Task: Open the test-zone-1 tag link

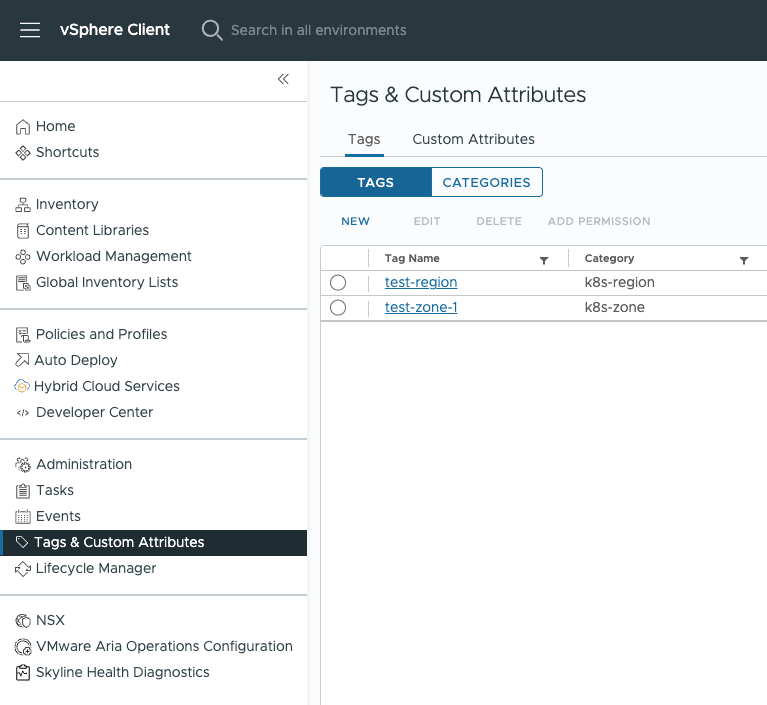Action: 421,308
